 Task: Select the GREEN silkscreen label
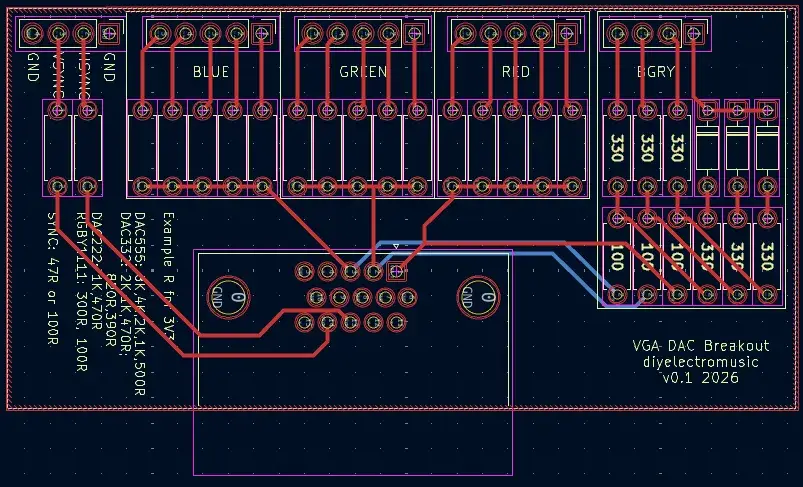(x=363, y=72)
